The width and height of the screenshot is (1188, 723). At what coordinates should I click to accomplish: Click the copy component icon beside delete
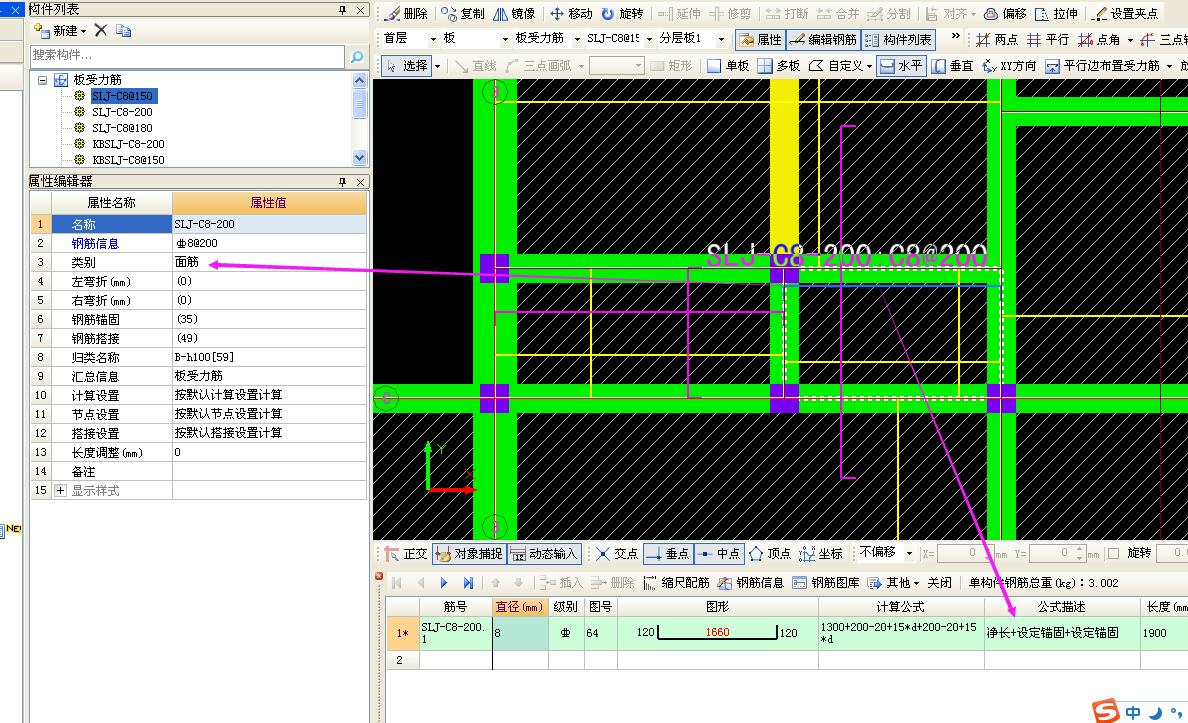tap(123, 30)
